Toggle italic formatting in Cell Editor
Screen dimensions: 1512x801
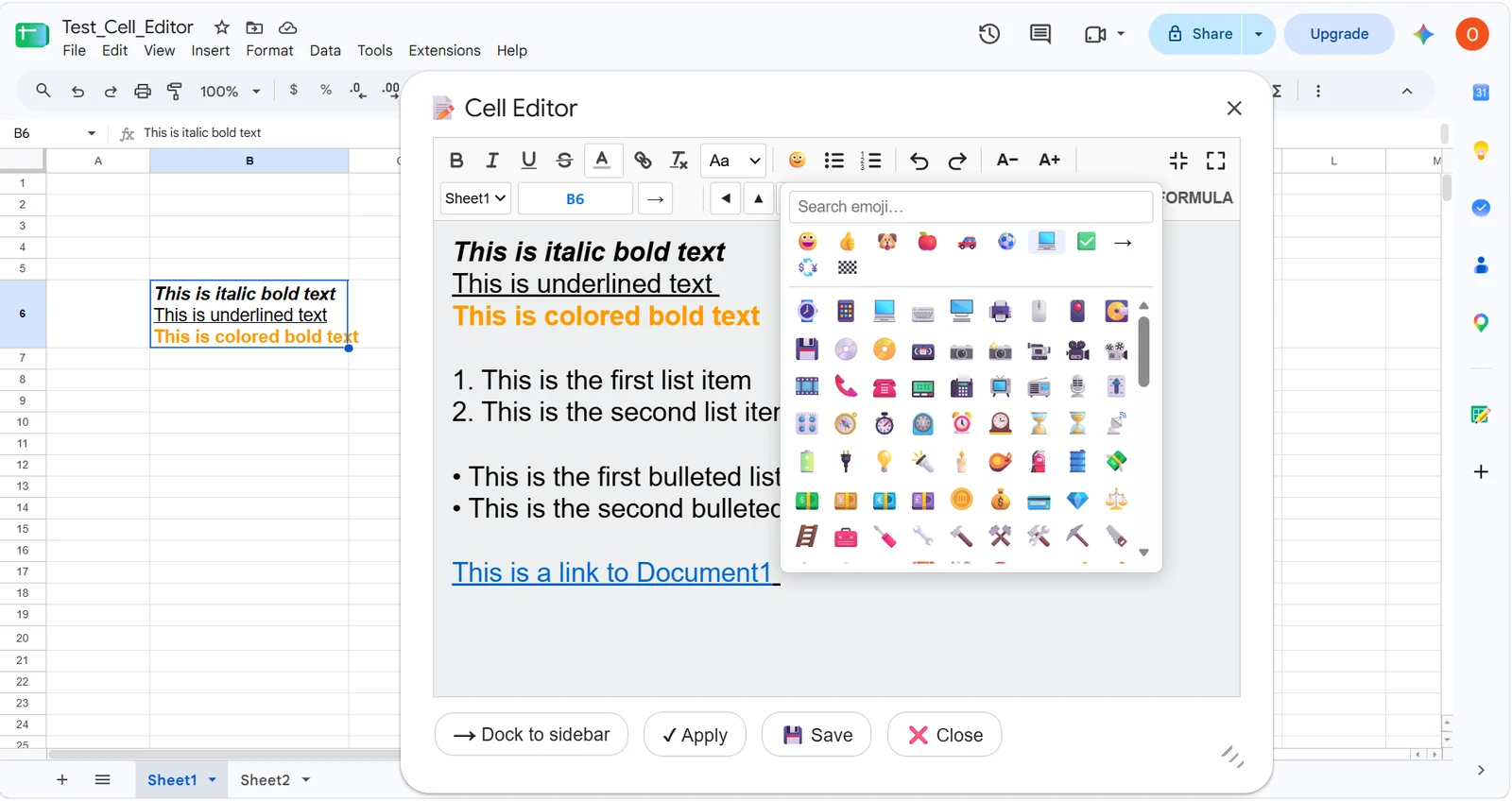(492, 161)
